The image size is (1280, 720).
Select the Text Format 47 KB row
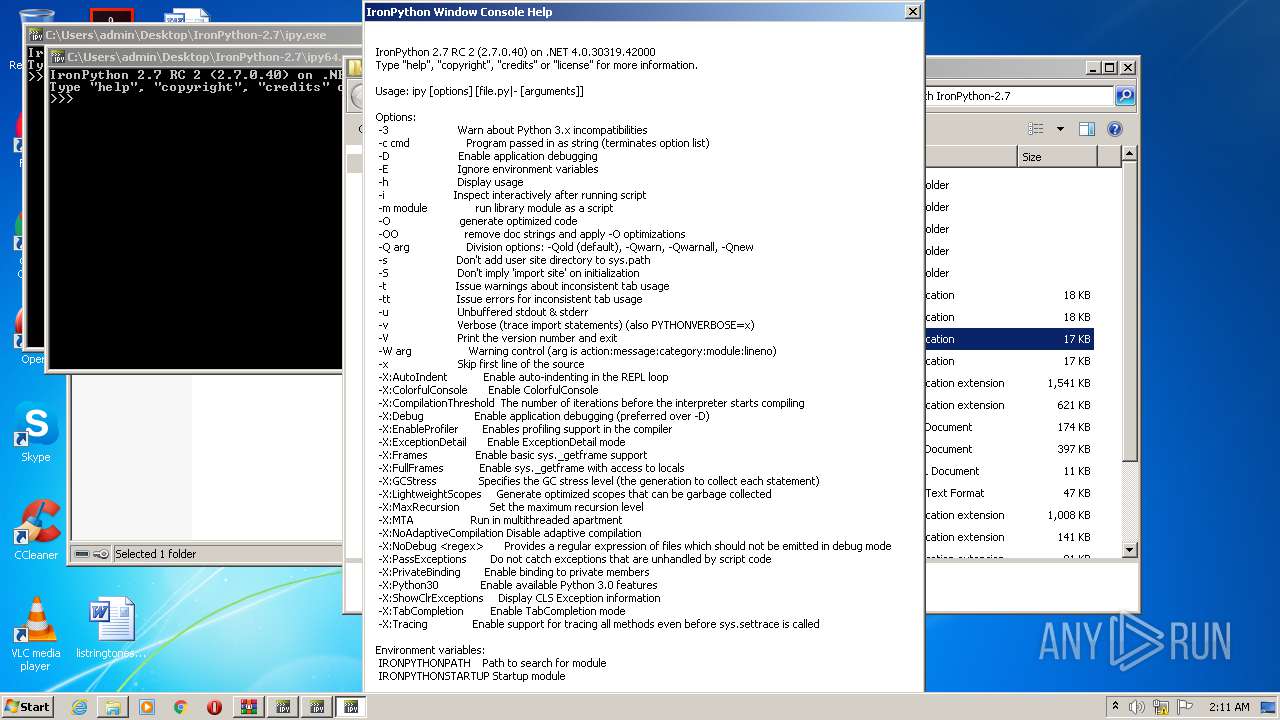[1009, 493]
